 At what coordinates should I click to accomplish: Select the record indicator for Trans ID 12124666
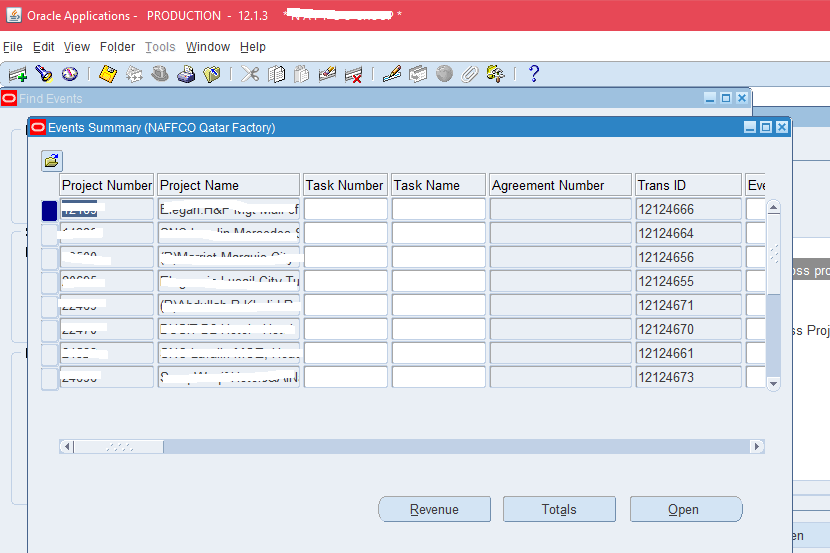[49, 210]
